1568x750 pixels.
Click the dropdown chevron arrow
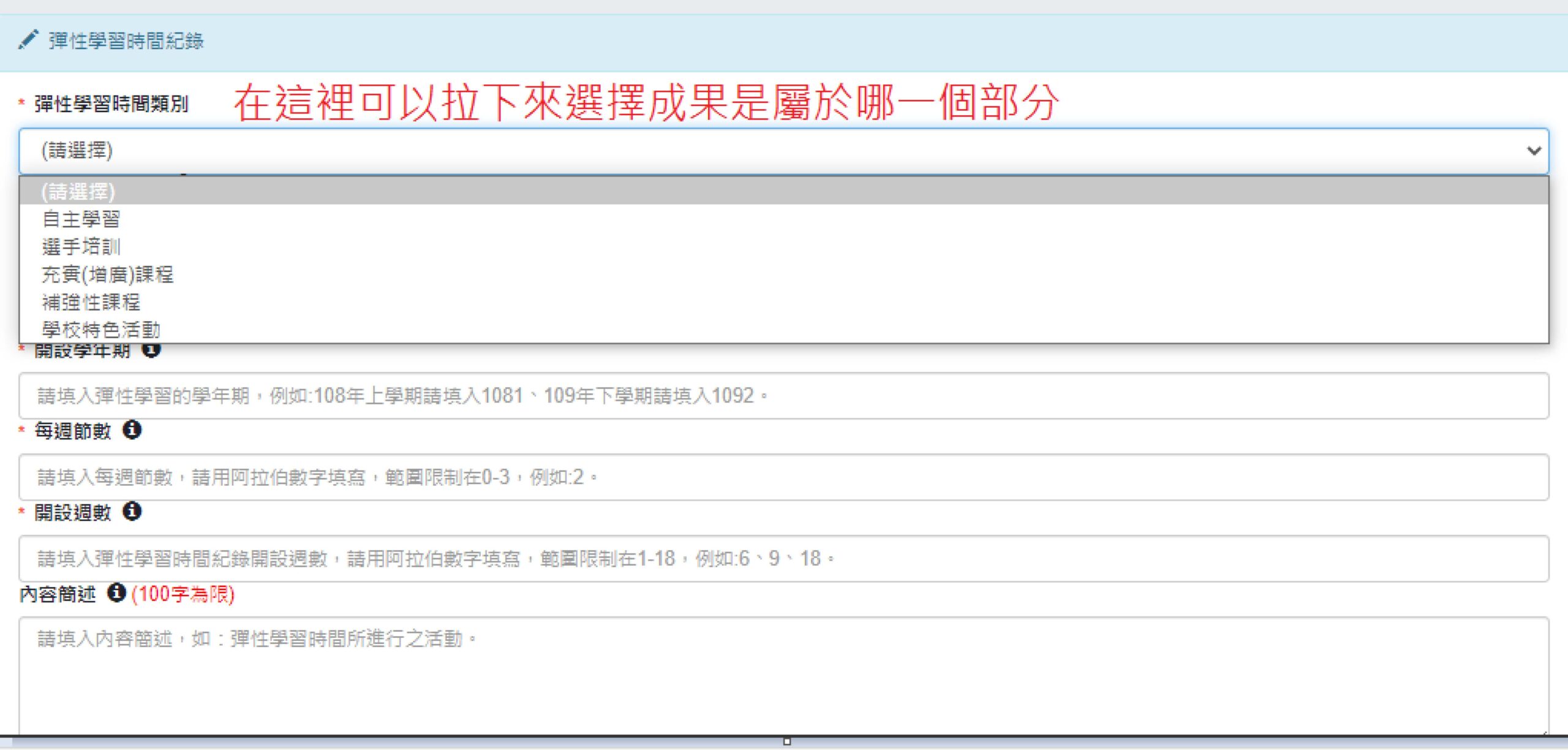[x=1534, y=151]
